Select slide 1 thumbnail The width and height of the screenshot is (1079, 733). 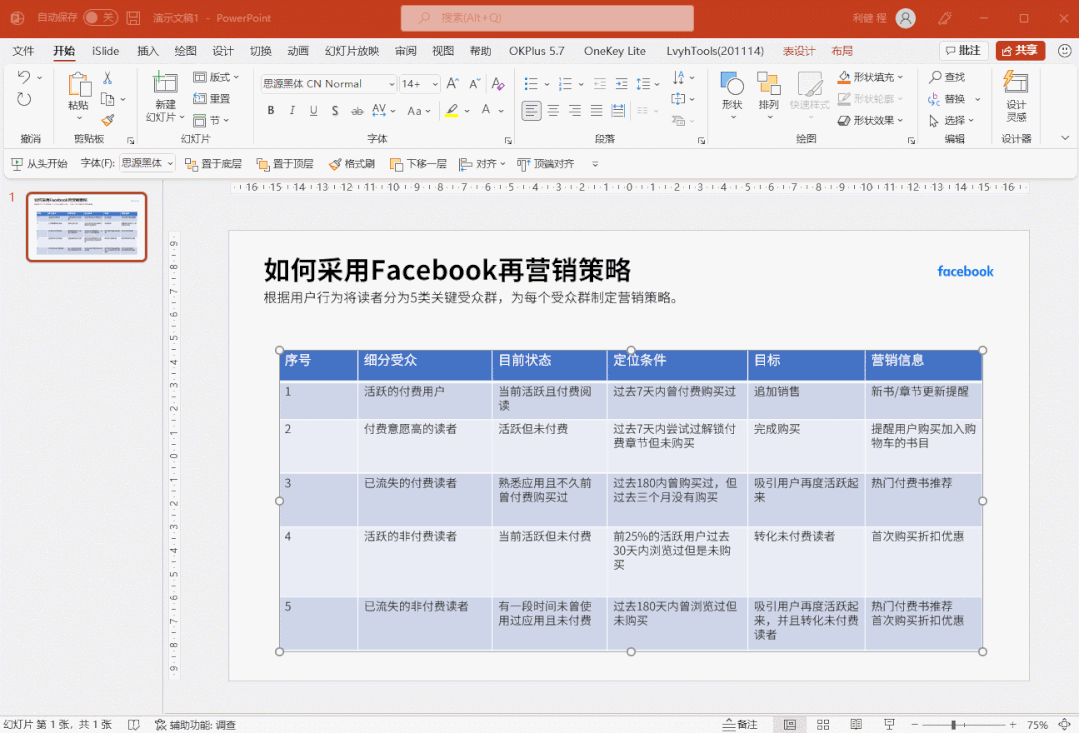click(x=87, y=227)
